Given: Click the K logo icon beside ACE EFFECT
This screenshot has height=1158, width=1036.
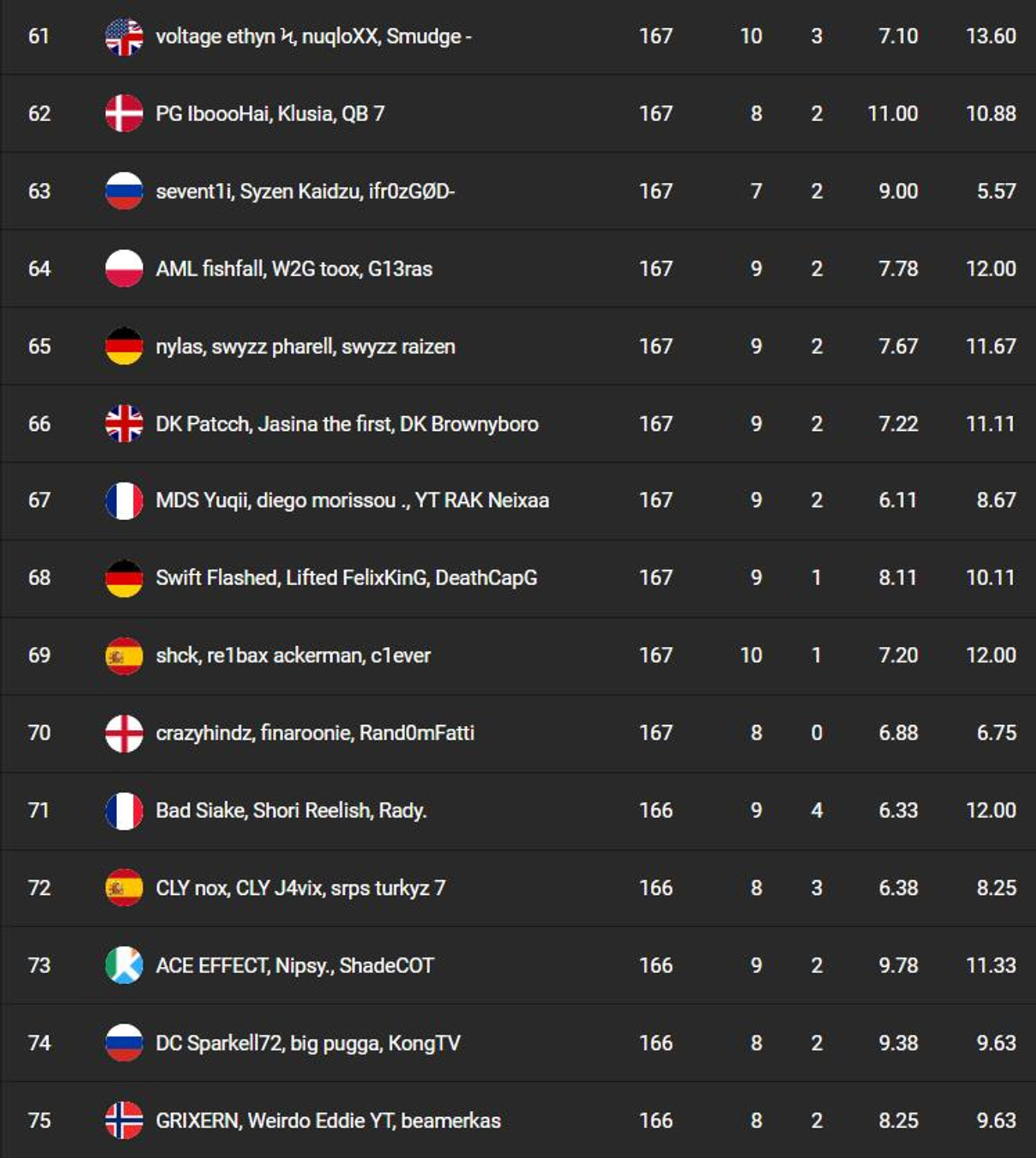Looking at the screenshot, I should click(124, 965).
